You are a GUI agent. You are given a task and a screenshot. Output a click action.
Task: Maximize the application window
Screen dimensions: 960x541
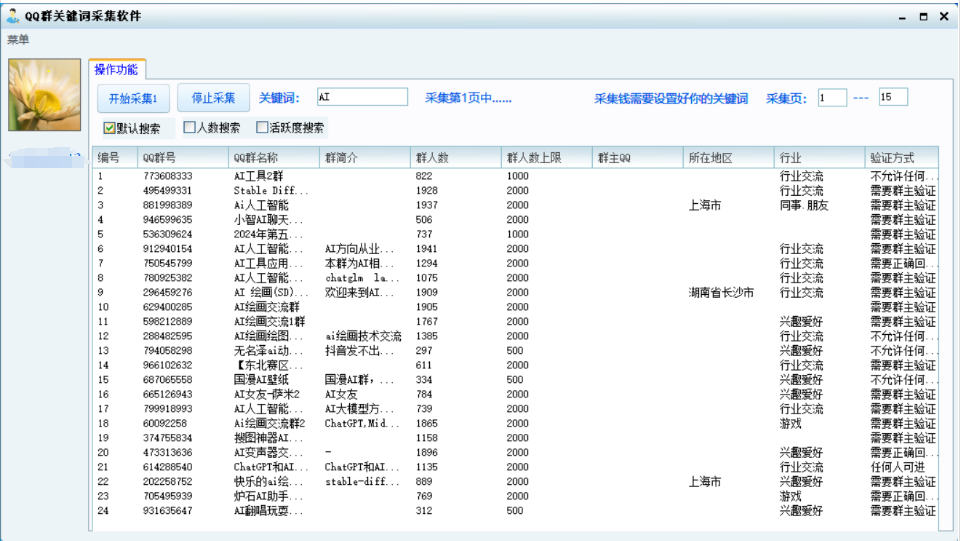click(923, 17)
